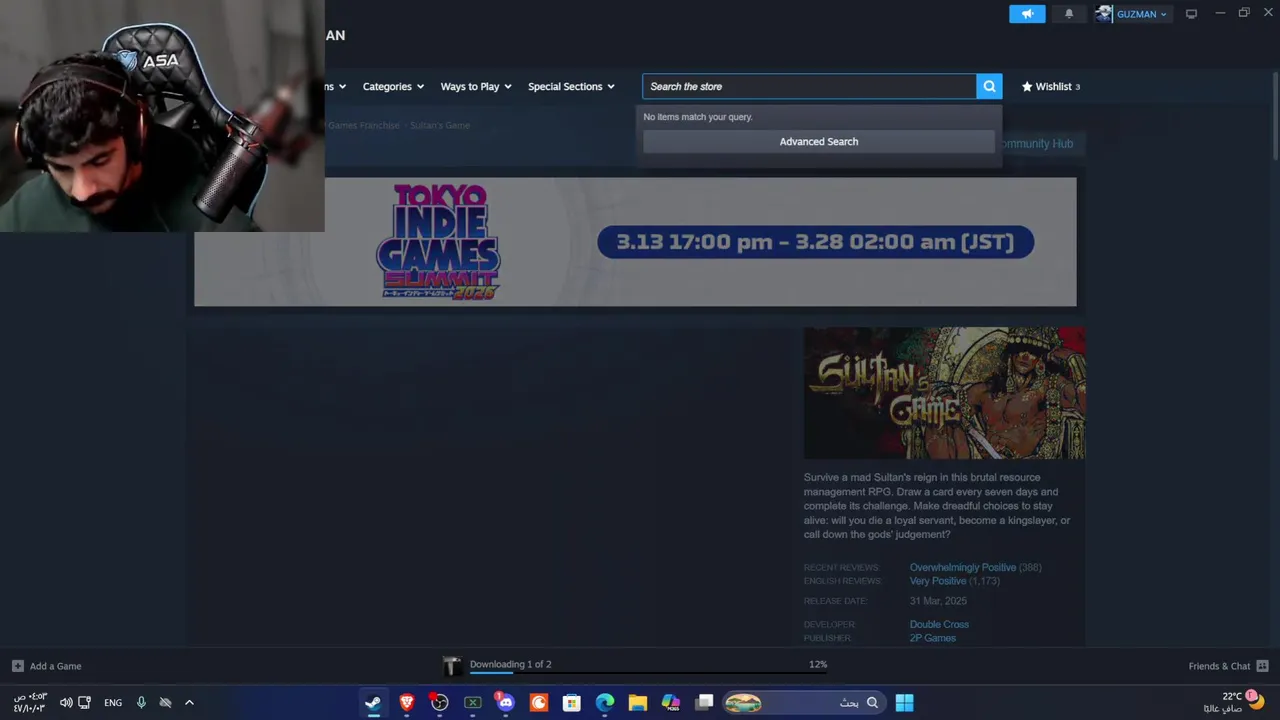Viewport: 1280px width, 720px height.
Task: Click Sultan's Game breadcrumb link
Action: 440,125
